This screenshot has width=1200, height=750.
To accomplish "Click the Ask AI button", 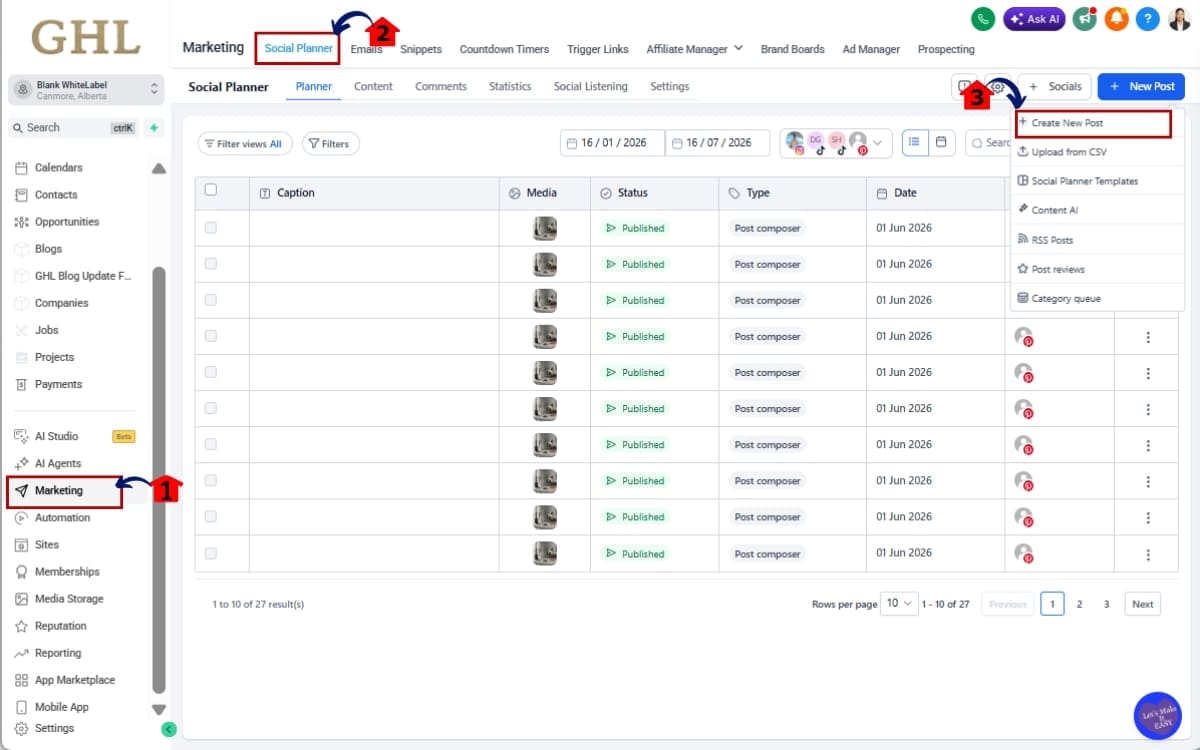I will (x=1034, y=19).
